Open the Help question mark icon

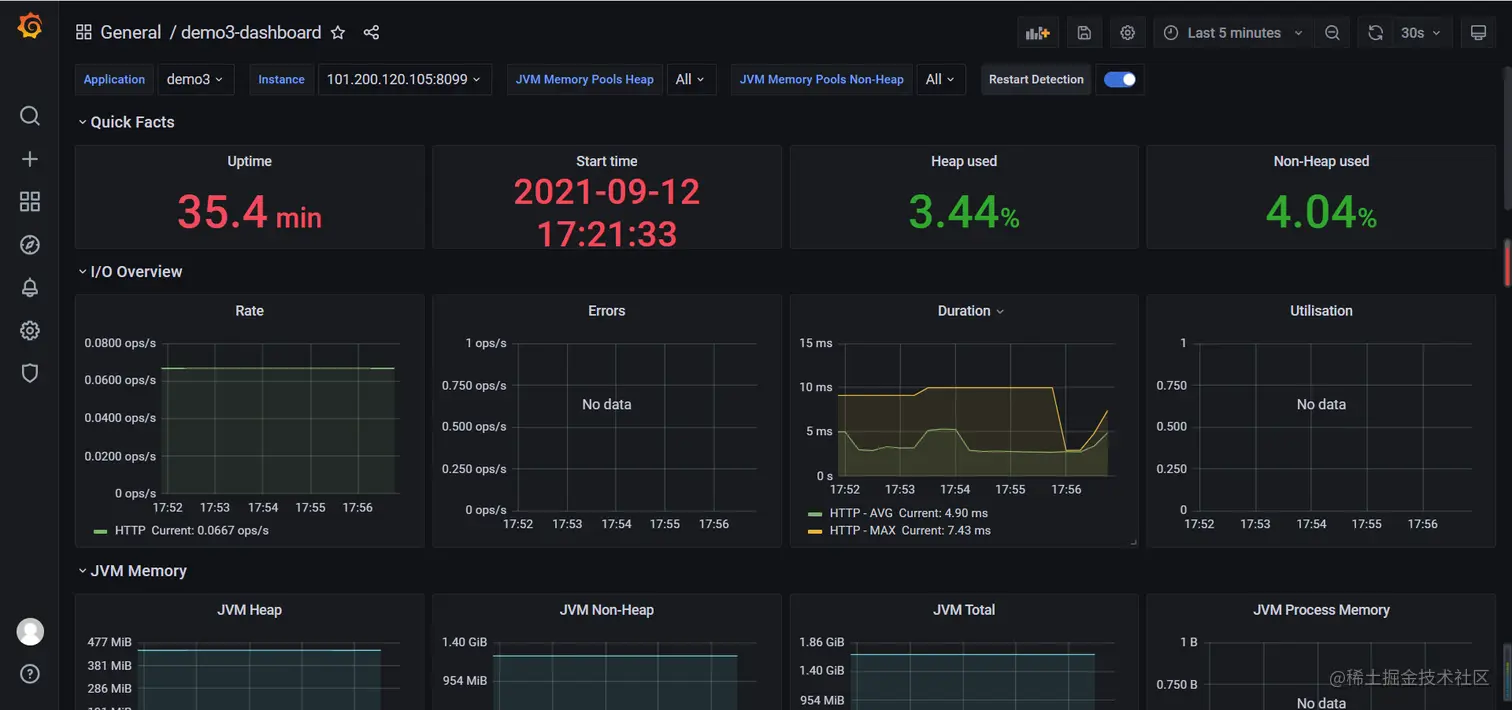[30, 673]
